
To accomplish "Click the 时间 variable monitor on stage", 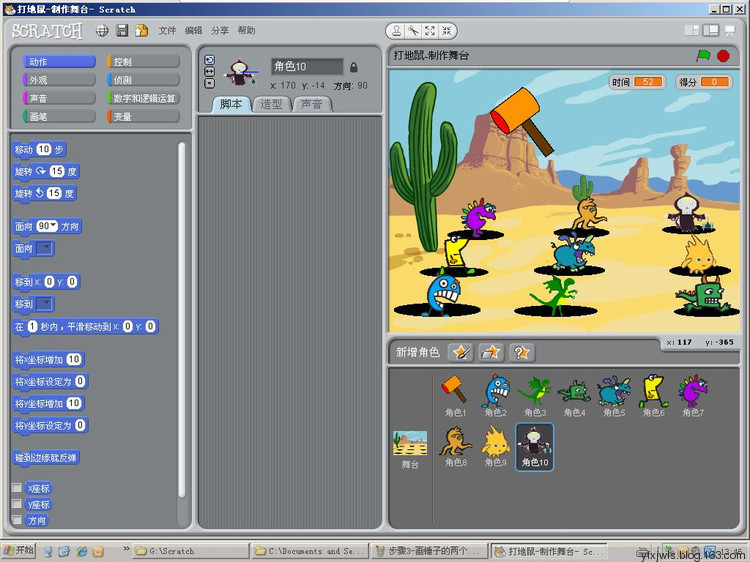I will 637,82.
